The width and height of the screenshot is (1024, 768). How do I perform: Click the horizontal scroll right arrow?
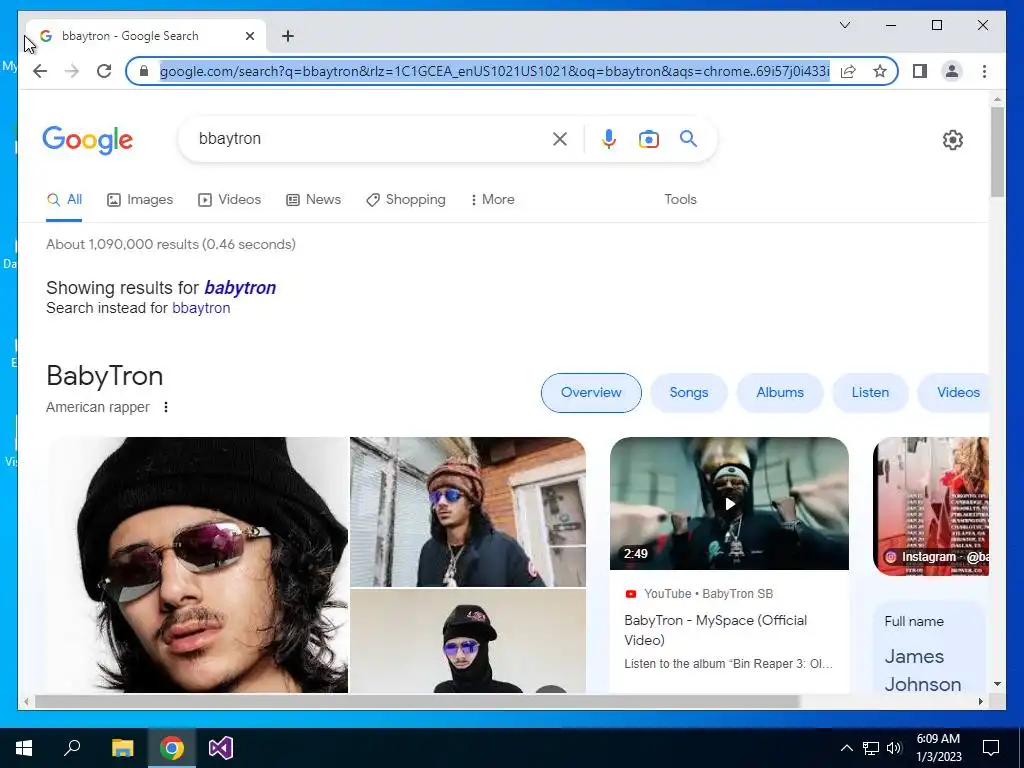tap(981, 702)
